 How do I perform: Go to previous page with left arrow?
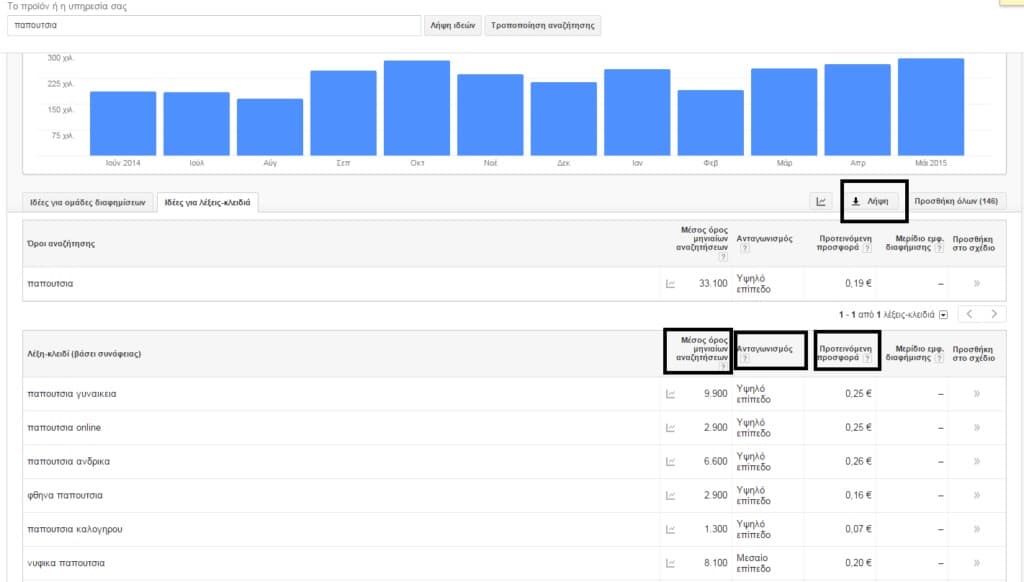(x=970, y=314)
